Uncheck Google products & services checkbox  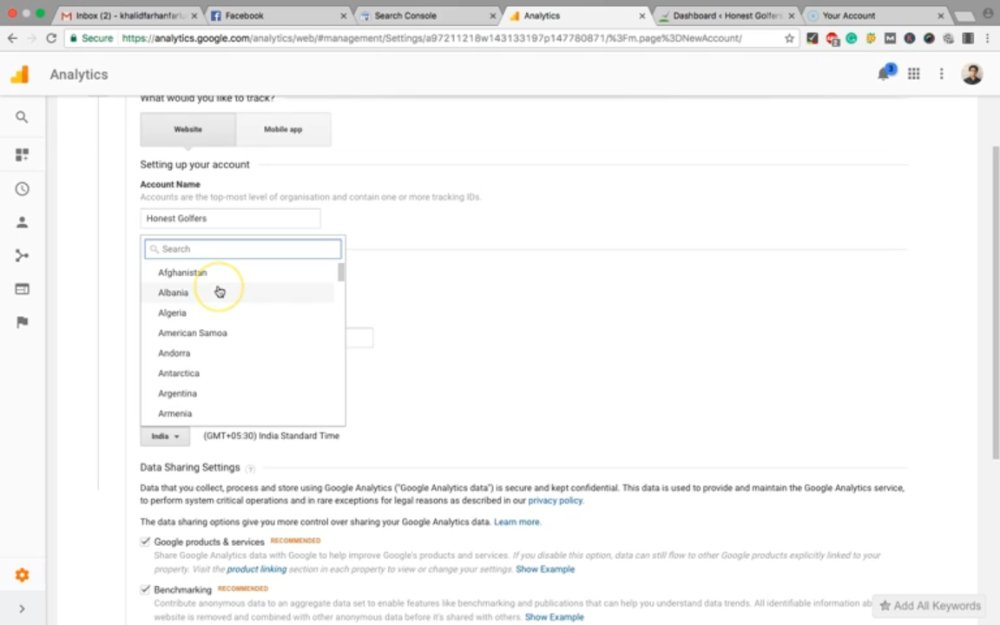(145, 541)
